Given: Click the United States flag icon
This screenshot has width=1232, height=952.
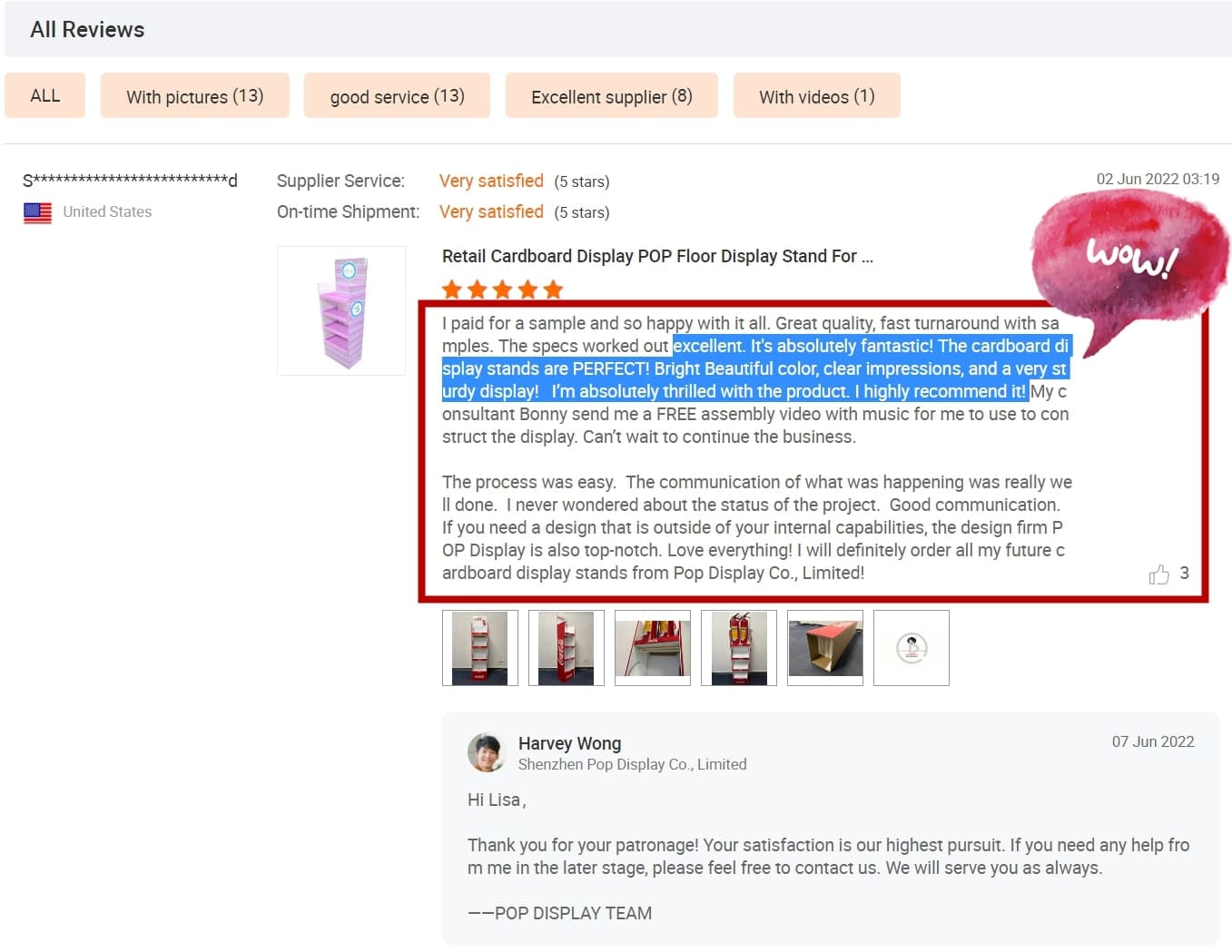Looking at the screenshot, I should 37,212.
